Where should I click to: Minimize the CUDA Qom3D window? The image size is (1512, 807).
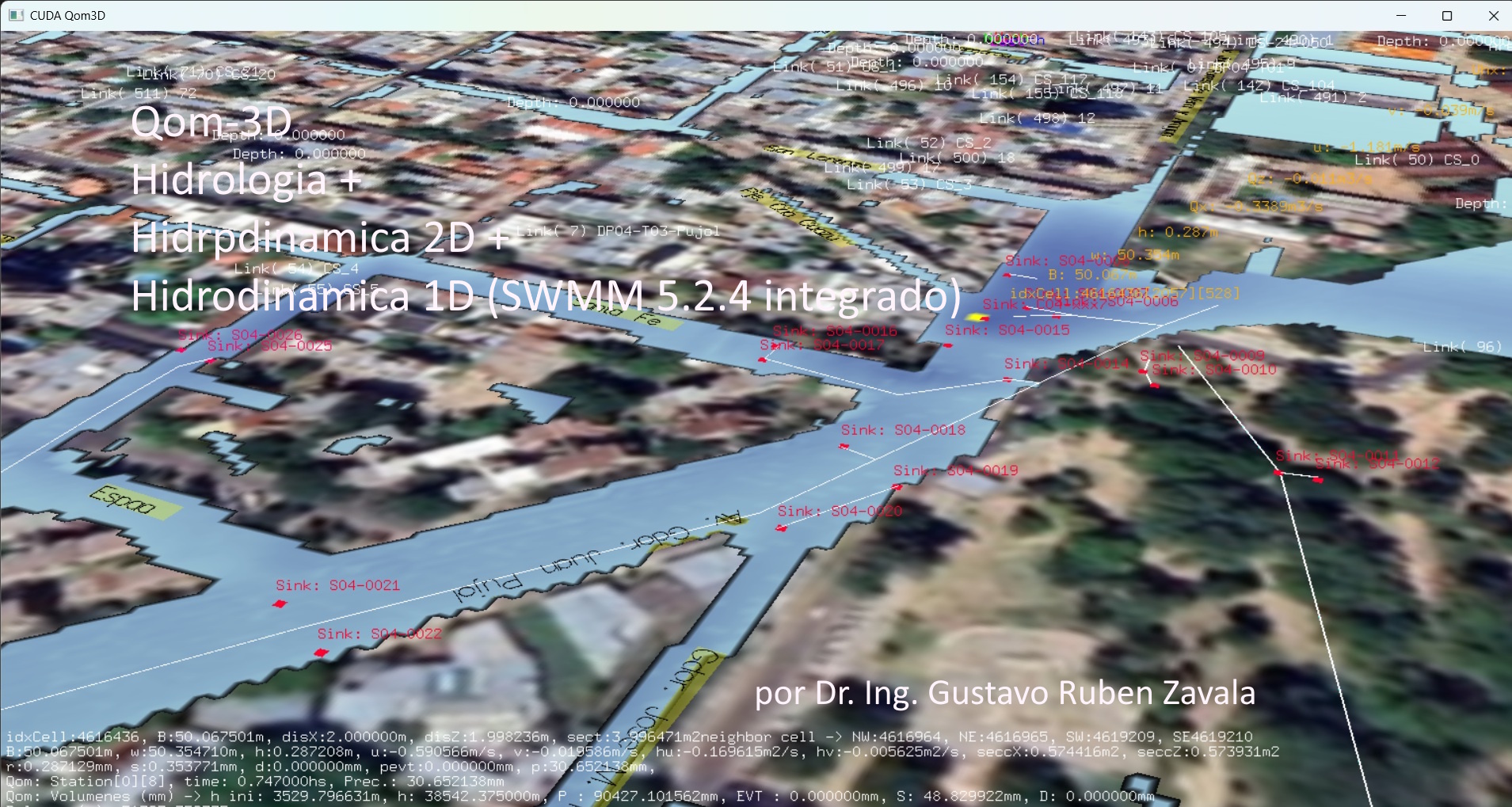tap(1401, 16)
